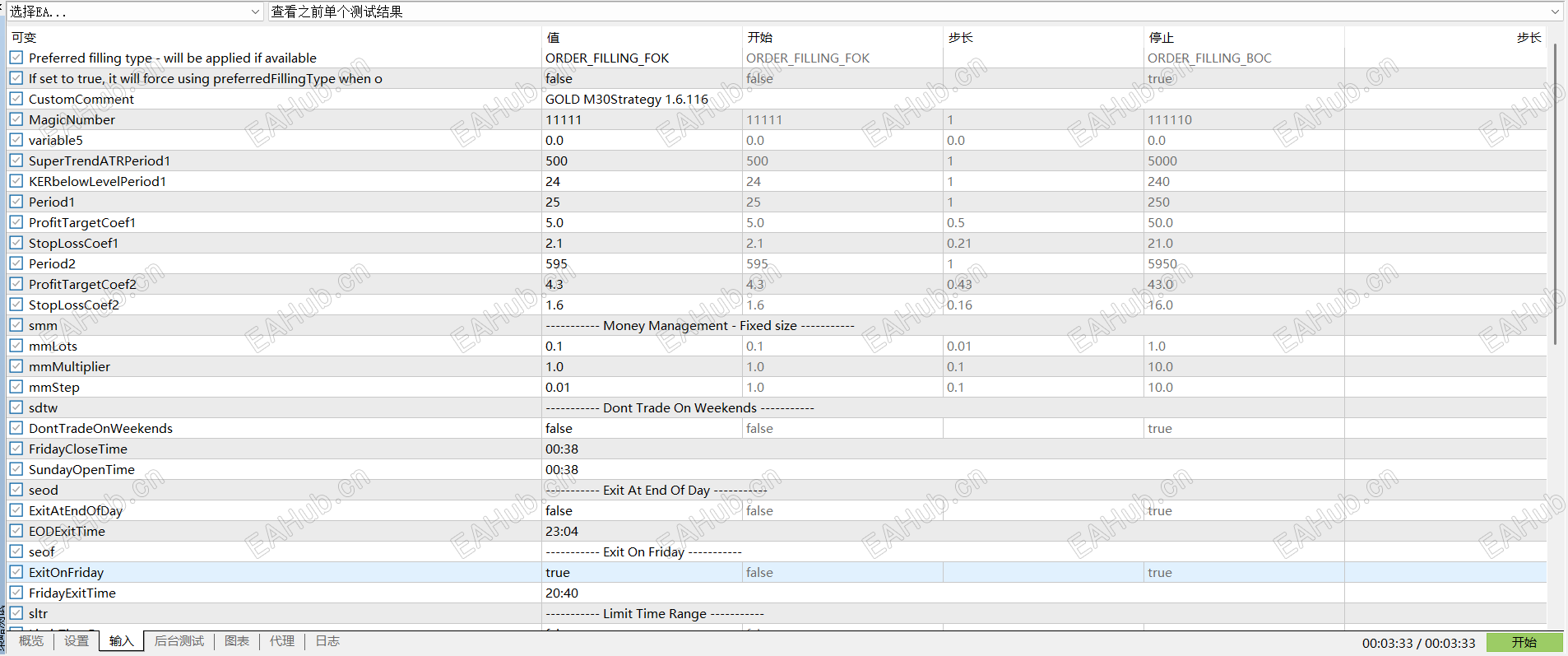
Task: Click the 可变 column header
Action: 24,37
